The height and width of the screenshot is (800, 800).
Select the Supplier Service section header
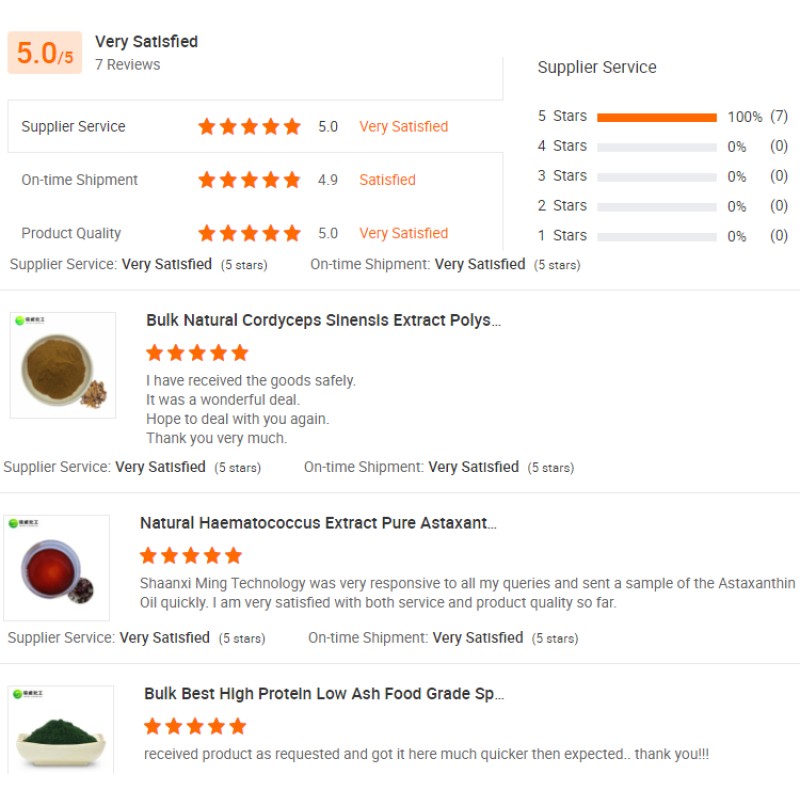tap(597, 67)
